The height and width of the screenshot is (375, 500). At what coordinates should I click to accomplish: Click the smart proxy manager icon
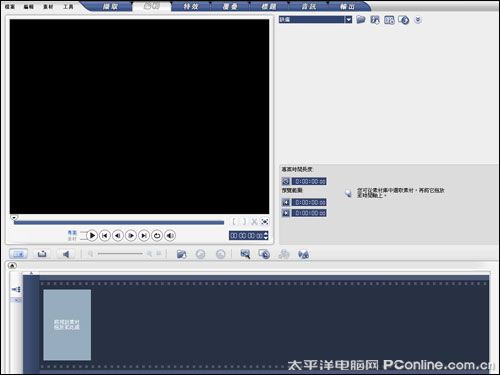pos(245,254)
